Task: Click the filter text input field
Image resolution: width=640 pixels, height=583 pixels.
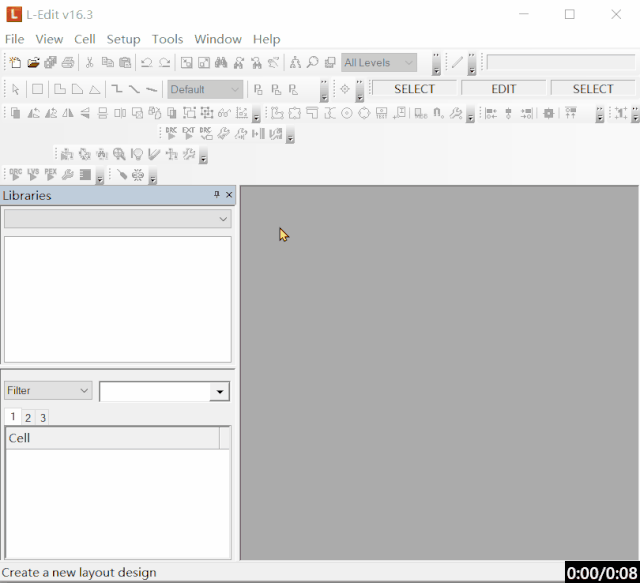Action: (155, 392)
